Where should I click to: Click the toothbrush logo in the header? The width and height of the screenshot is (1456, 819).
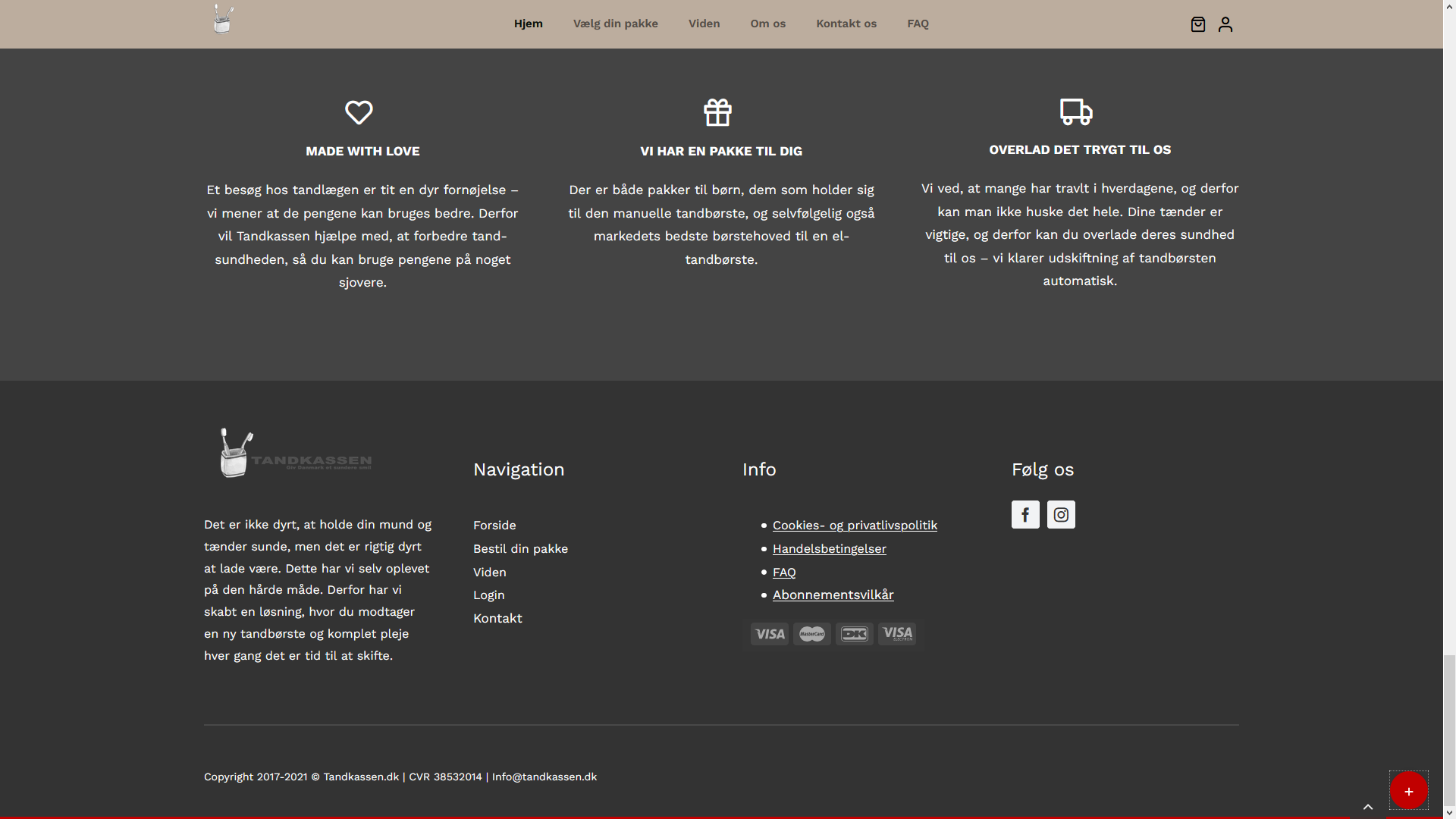coord(223,20)
